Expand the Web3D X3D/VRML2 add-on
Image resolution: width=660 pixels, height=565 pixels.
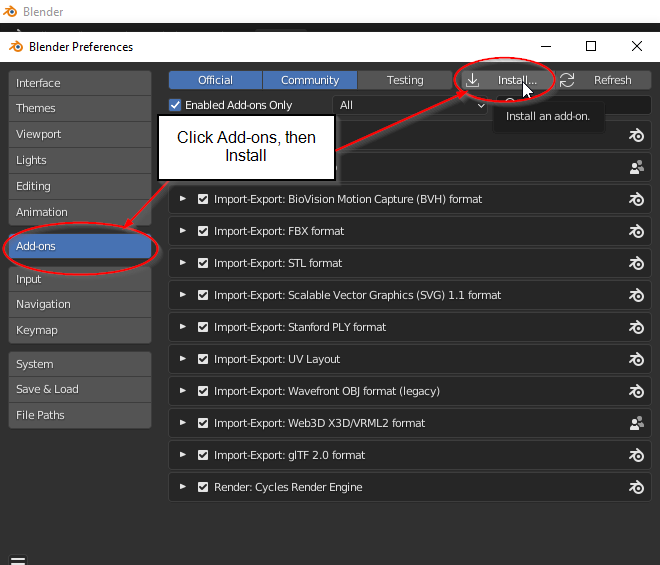pyautogui.click(x=183, y=423)
